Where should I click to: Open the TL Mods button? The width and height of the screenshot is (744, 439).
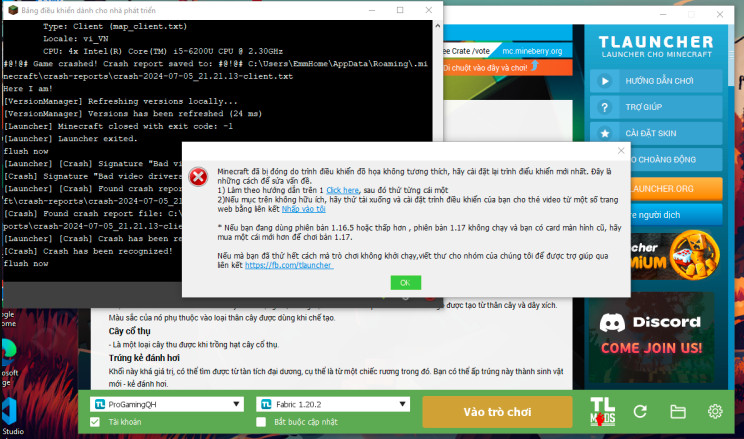(x=603, y=411)
